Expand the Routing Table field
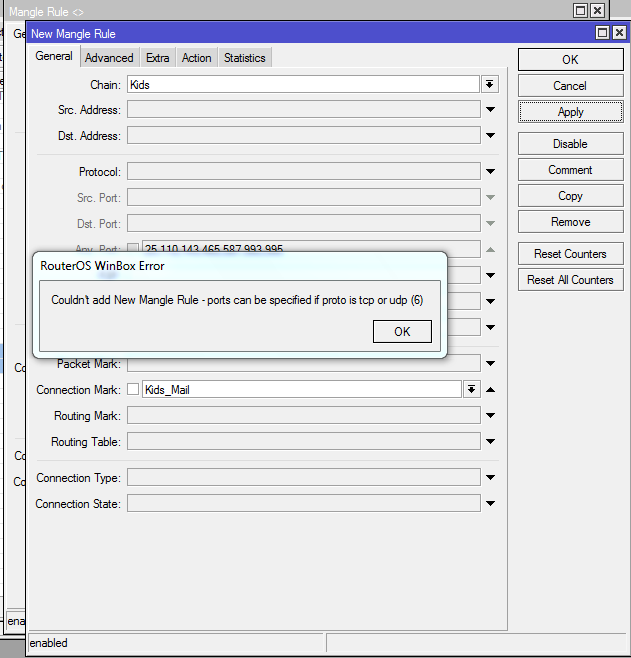The image size is (631, 658). point(490,441)
